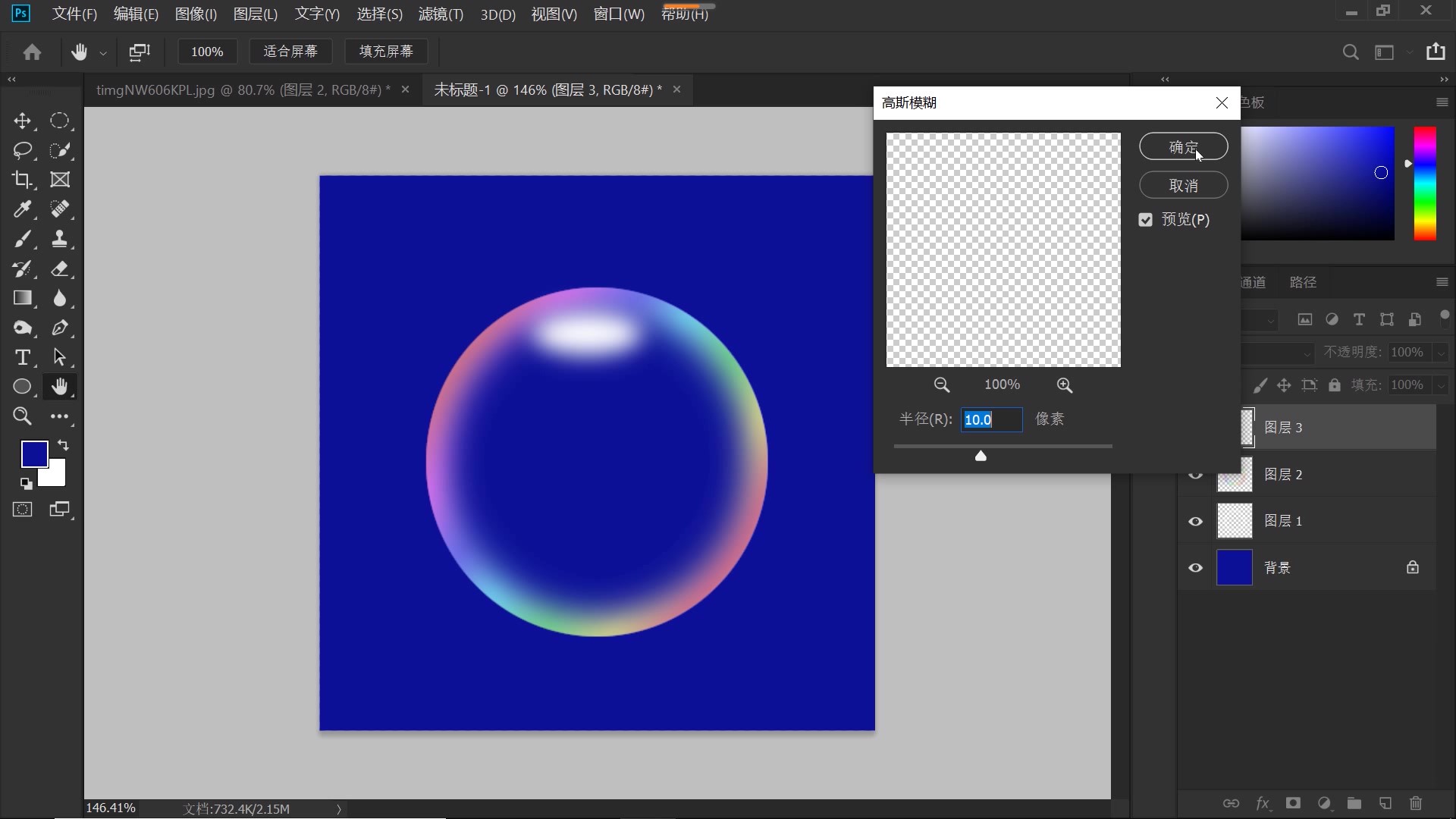Open layer styles via the fx icon
Screen dimensions: 1456x819
coord(1263,803)
